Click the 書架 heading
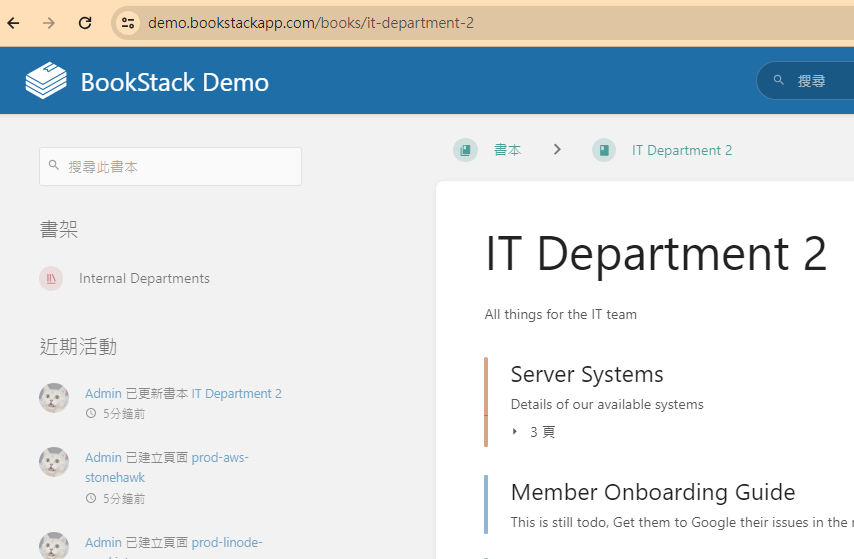The height and width of the screenshot is (559, 854). (x=59, y=229)
